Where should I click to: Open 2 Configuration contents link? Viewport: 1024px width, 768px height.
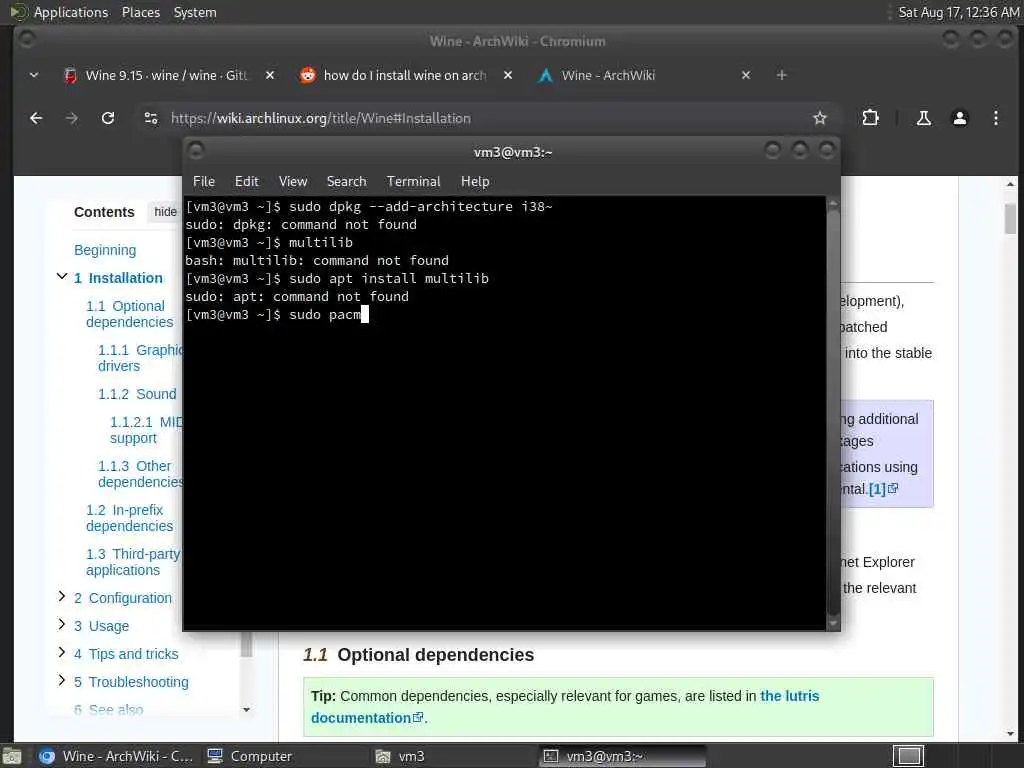(x=123, y=598)
